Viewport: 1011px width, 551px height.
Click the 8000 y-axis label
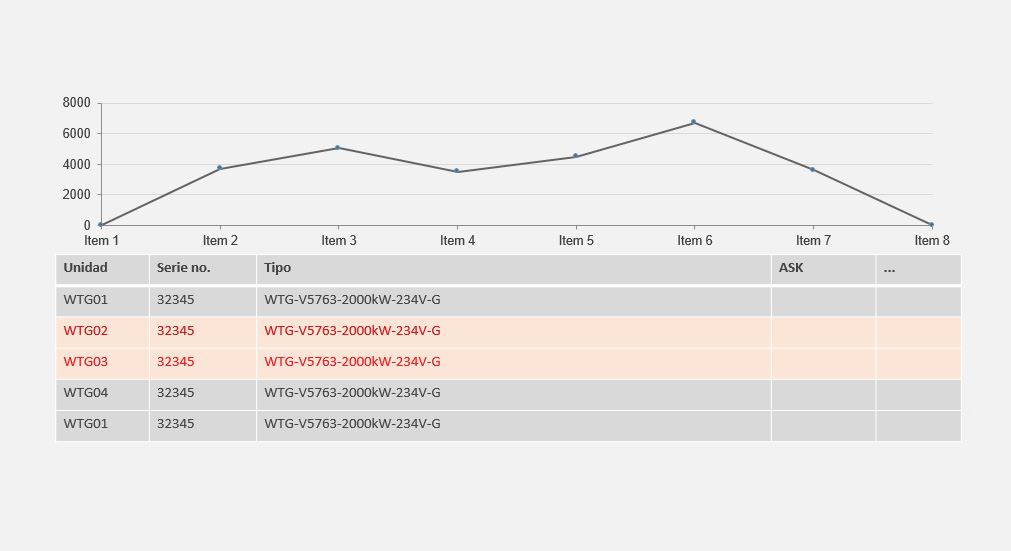(77, 103)
